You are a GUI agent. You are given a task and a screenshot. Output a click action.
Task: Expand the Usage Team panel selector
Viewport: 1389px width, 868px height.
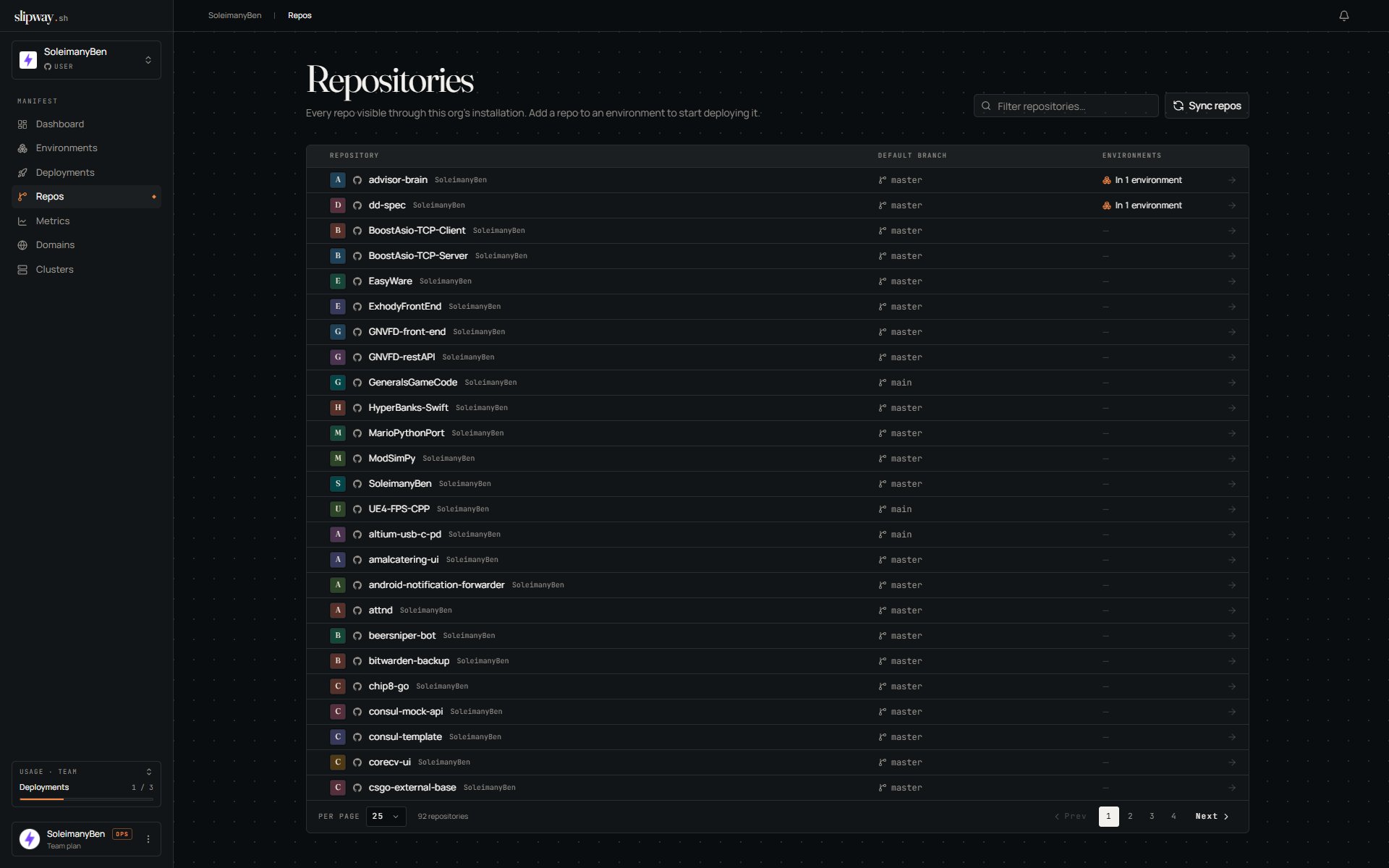148,772
